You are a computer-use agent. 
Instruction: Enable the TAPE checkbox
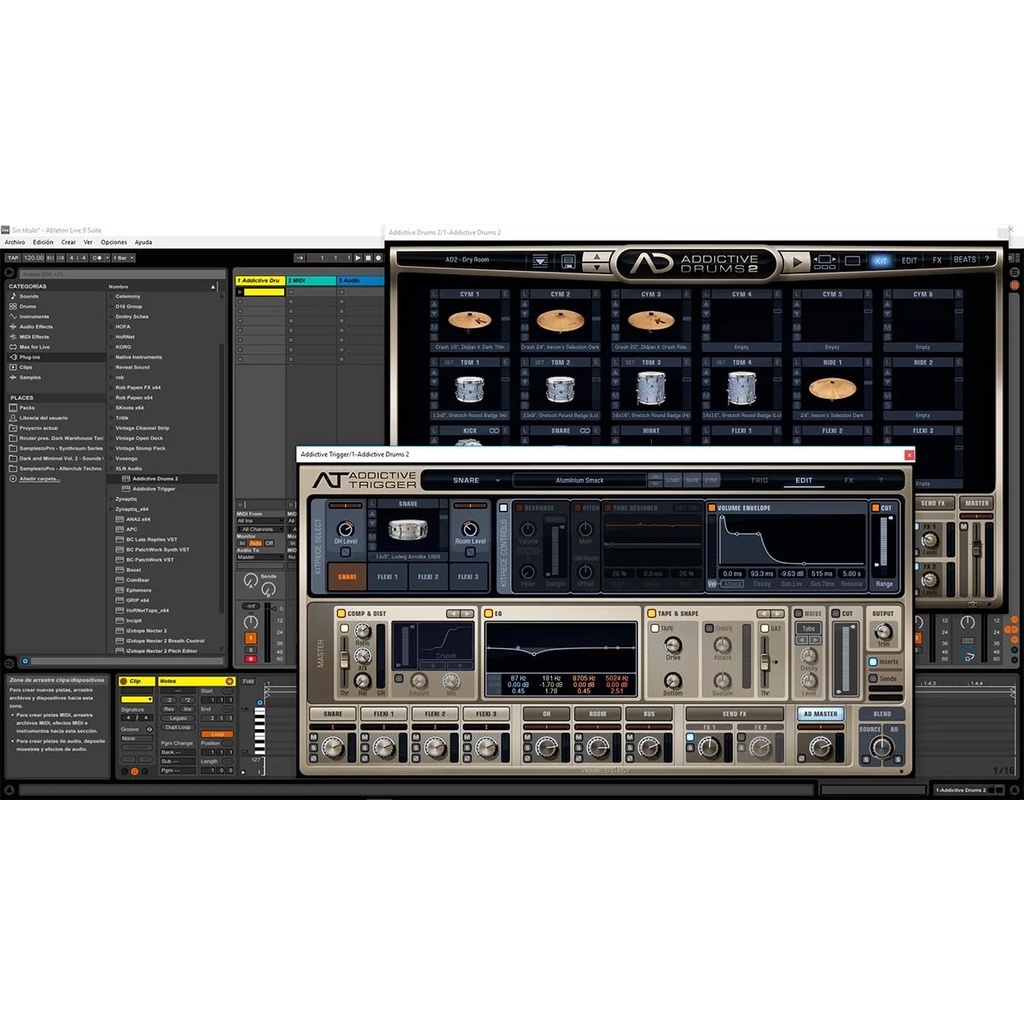(655, 628)
